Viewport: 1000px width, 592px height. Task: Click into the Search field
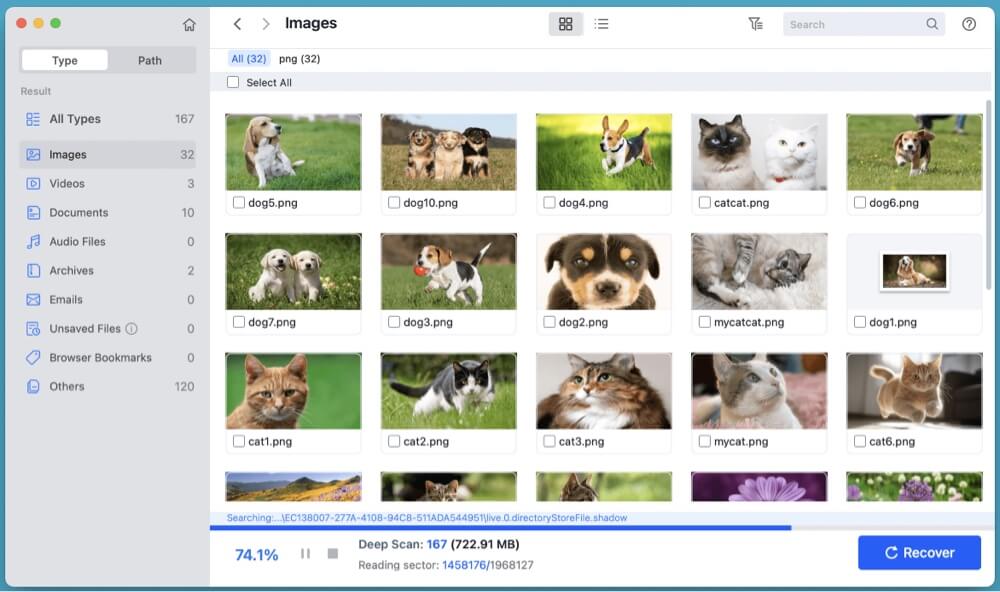click(x=855, y=24)
